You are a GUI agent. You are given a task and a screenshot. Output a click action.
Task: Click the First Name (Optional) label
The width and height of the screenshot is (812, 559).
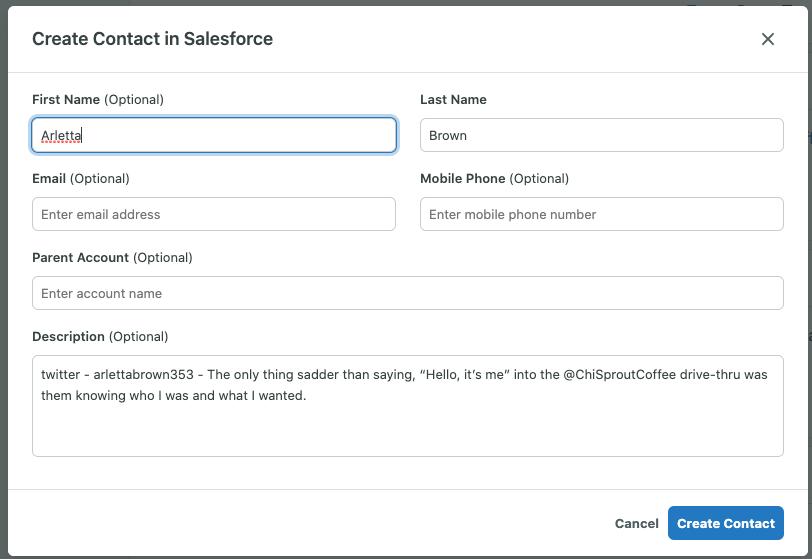(98, 100)
